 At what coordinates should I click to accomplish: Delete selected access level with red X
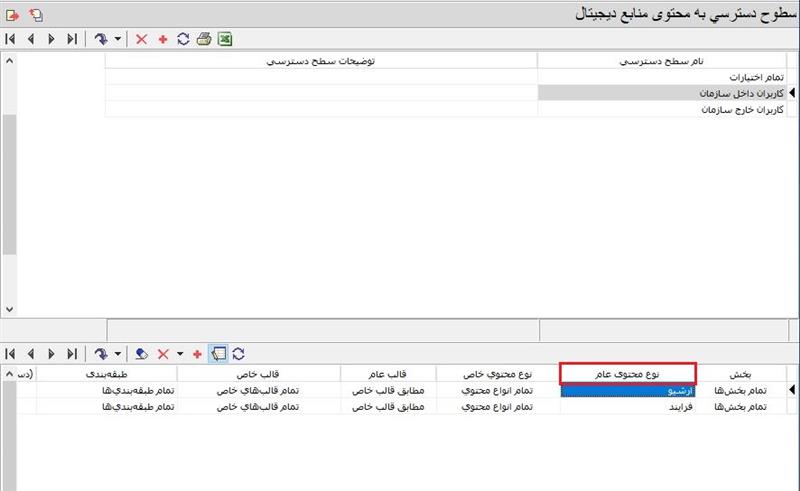[141, 39]
